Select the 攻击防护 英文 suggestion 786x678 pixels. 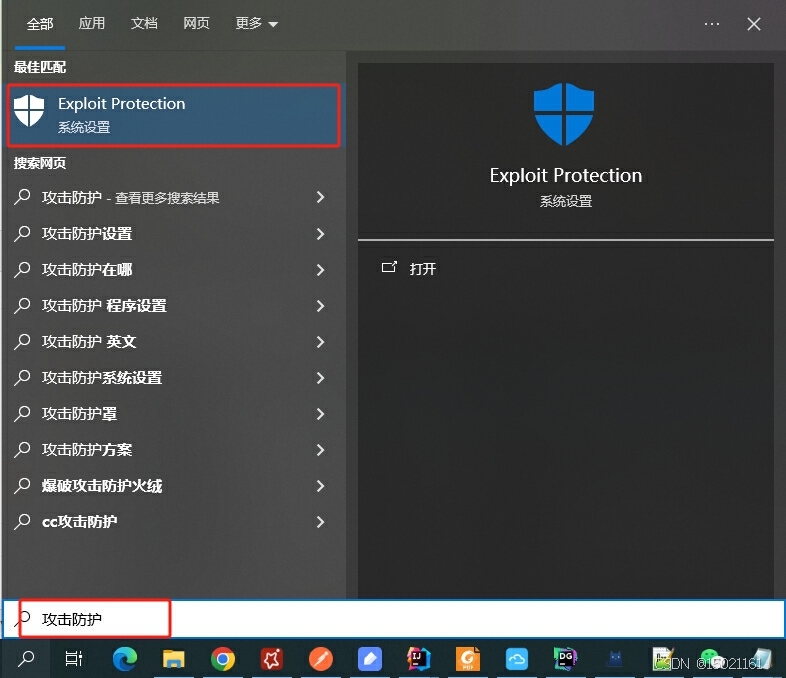tap(173, 342)
